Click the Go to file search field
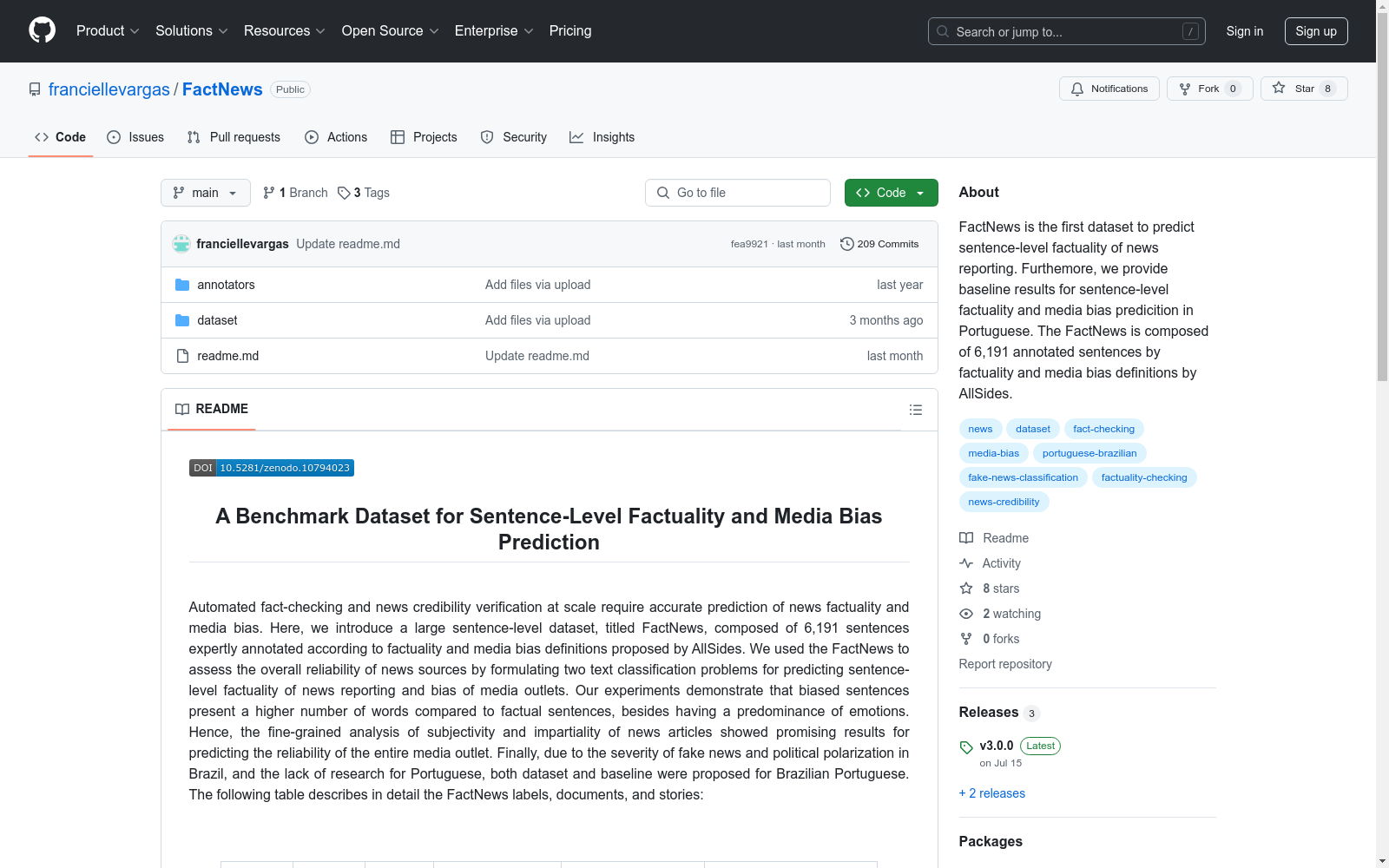The image size is (1389, 868). click(x=738, y=193)
